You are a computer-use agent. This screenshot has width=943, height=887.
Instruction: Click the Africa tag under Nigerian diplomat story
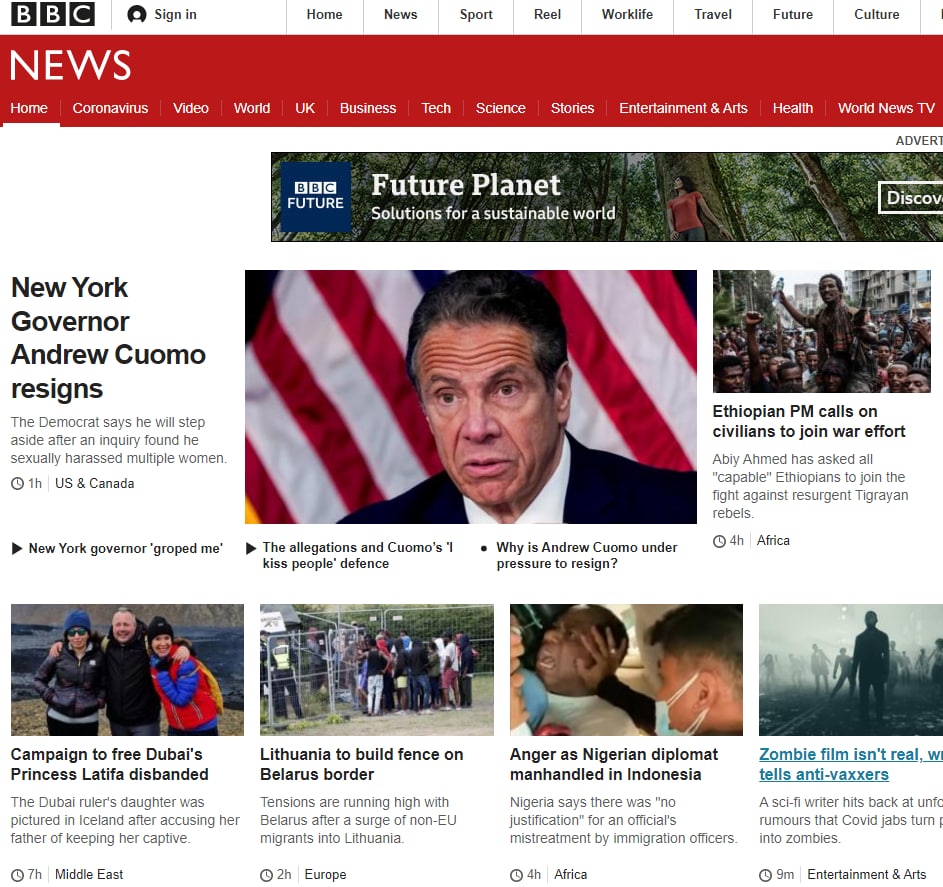(571, 874)
